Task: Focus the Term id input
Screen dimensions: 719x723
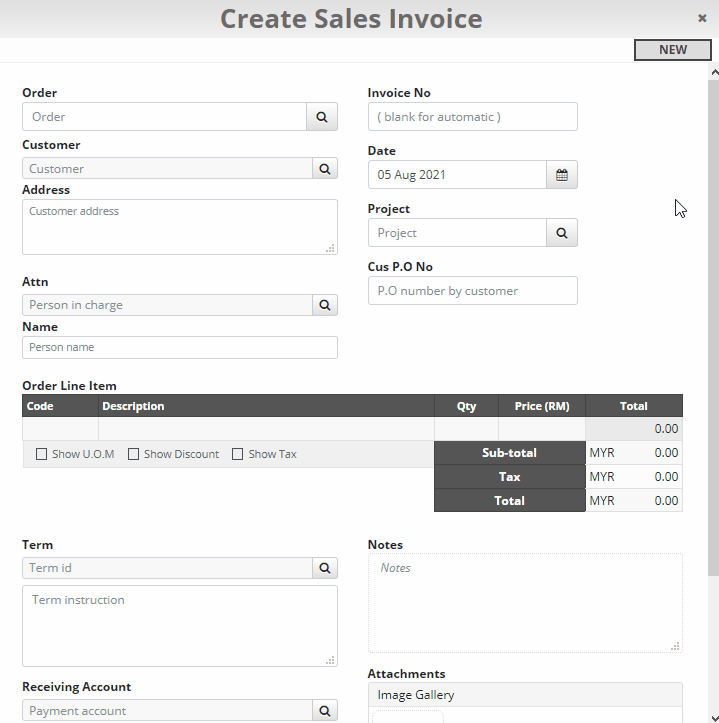Action: point(167,568)
